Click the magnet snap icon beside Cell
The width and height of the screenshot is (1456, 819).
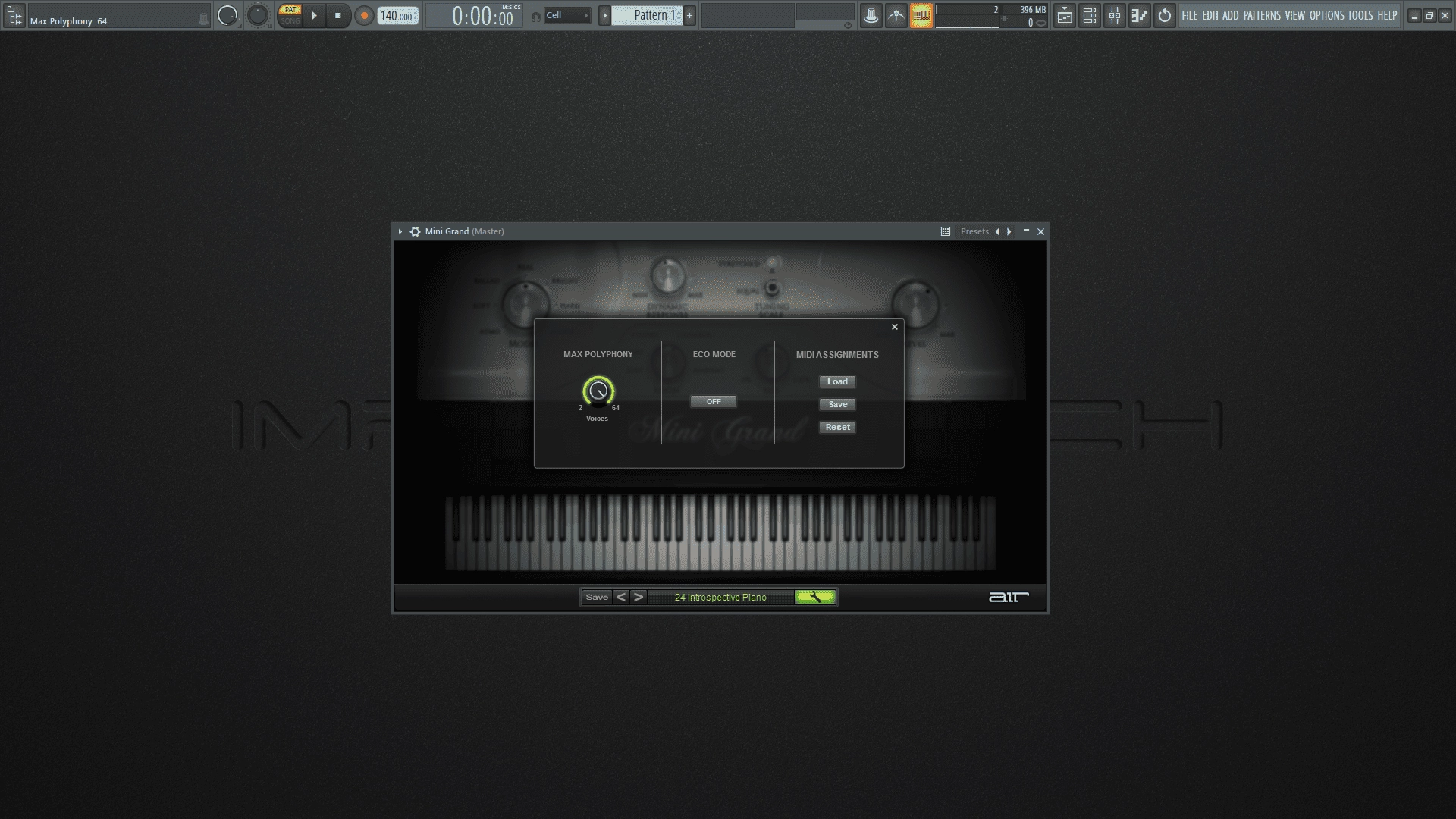pyautogui.click(x=536, y=16)
